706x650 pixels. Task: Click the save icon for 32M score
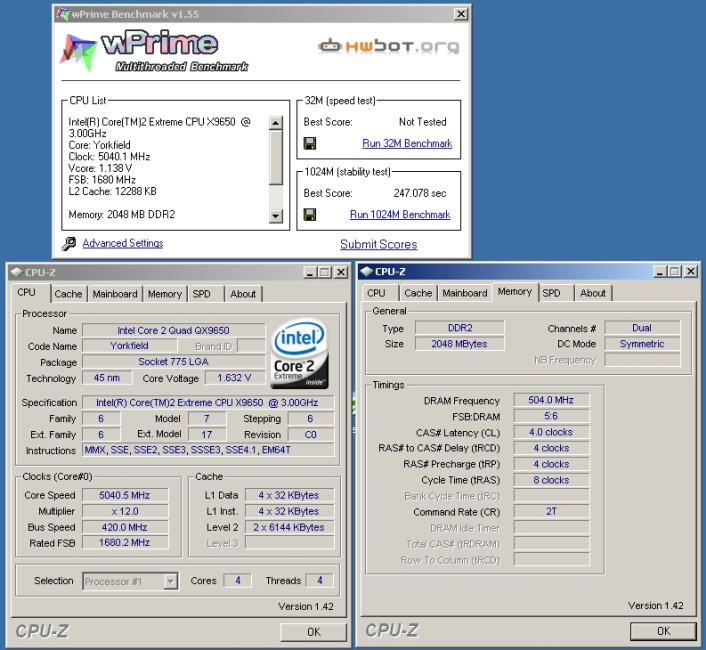[x=310, y=144]
